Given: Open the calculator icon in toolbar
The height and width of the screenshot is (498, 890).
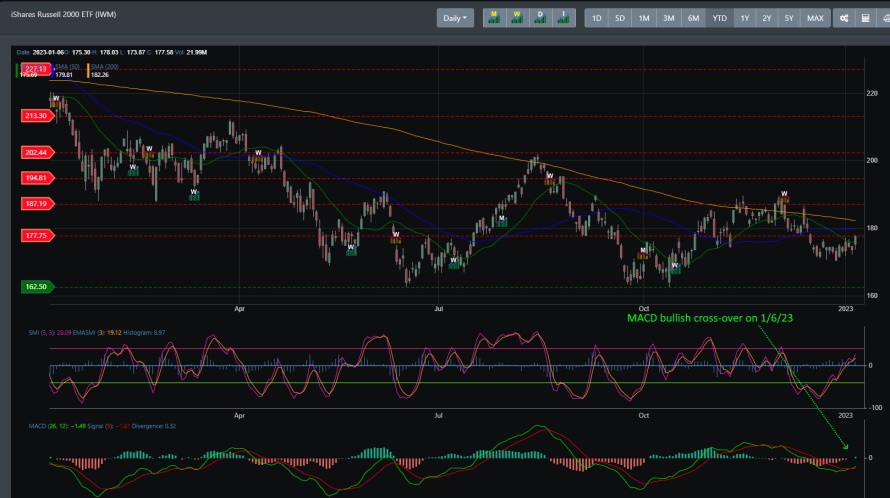Looking at the screenshot, I should (866, 18).
